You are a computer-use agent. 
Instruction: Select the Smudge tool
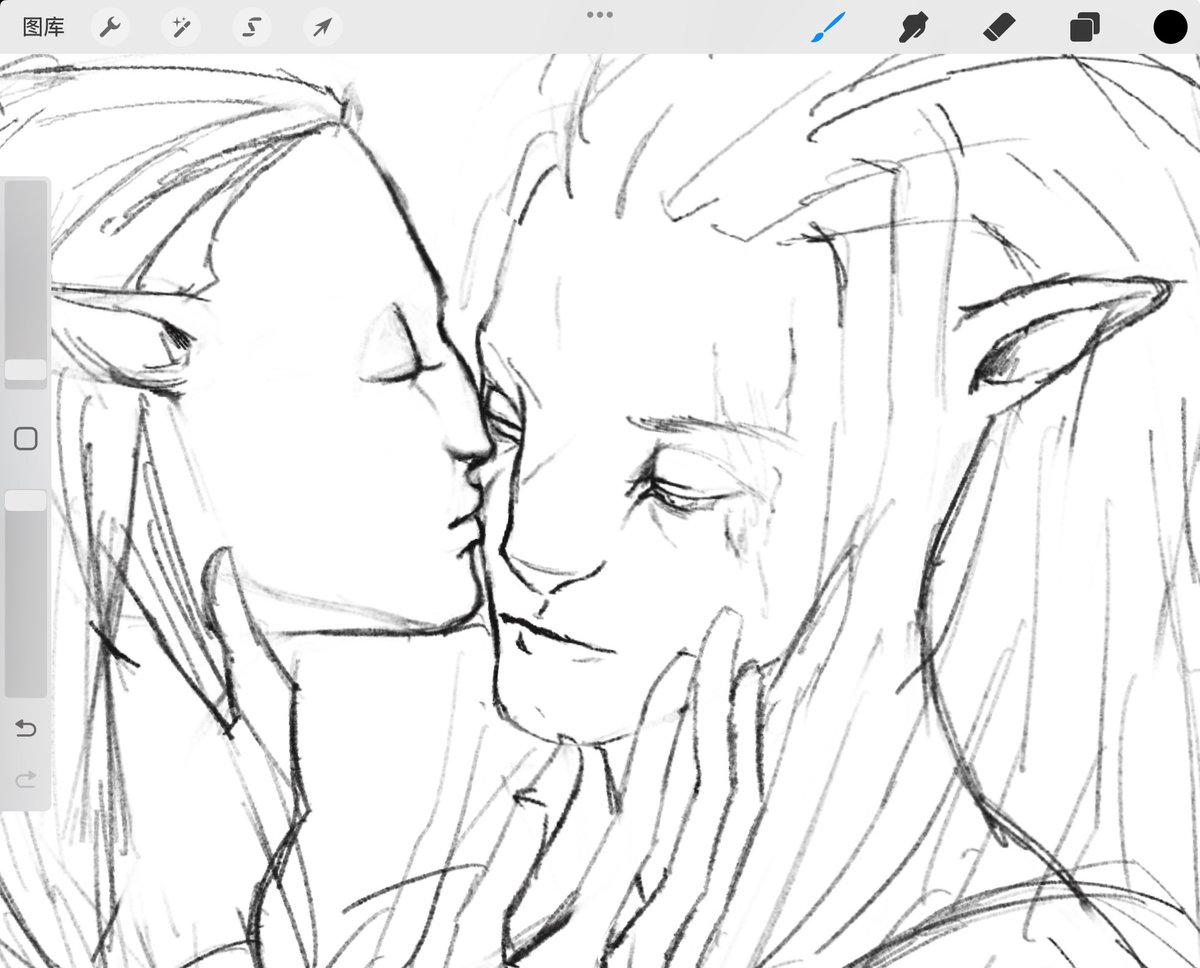[x=913, y=27]
